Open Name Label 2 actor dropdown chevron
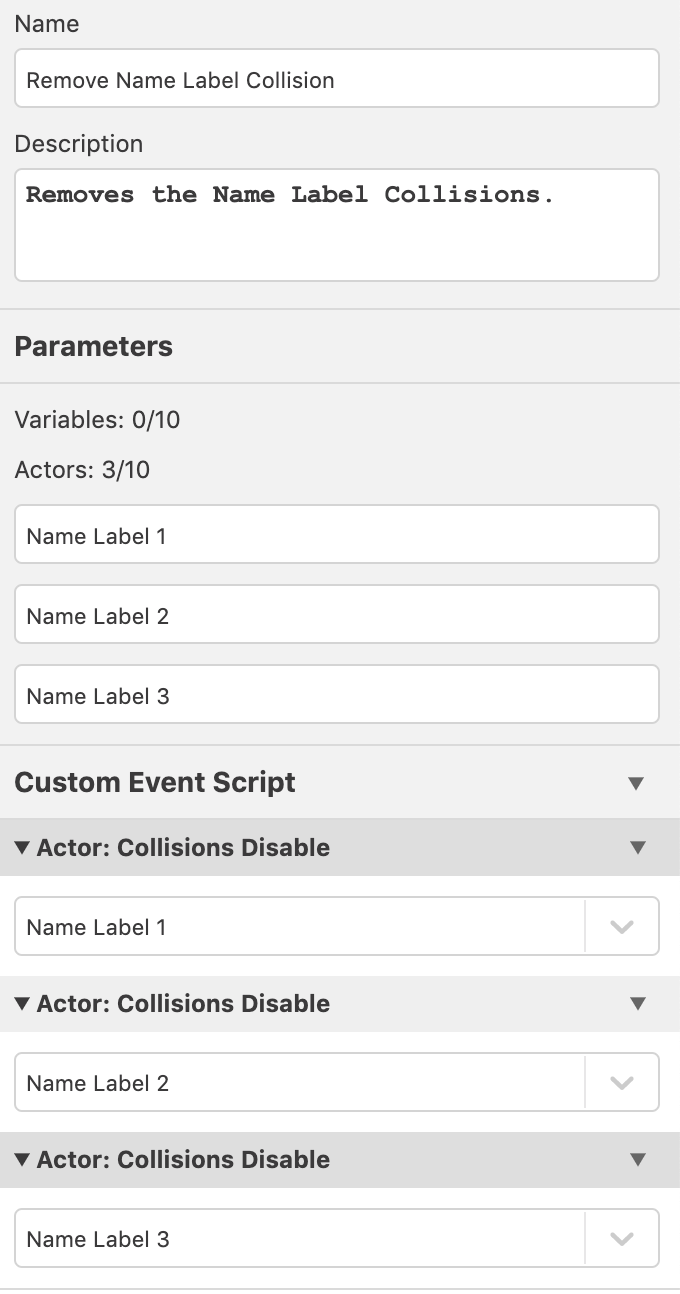 coord(622,1083)
